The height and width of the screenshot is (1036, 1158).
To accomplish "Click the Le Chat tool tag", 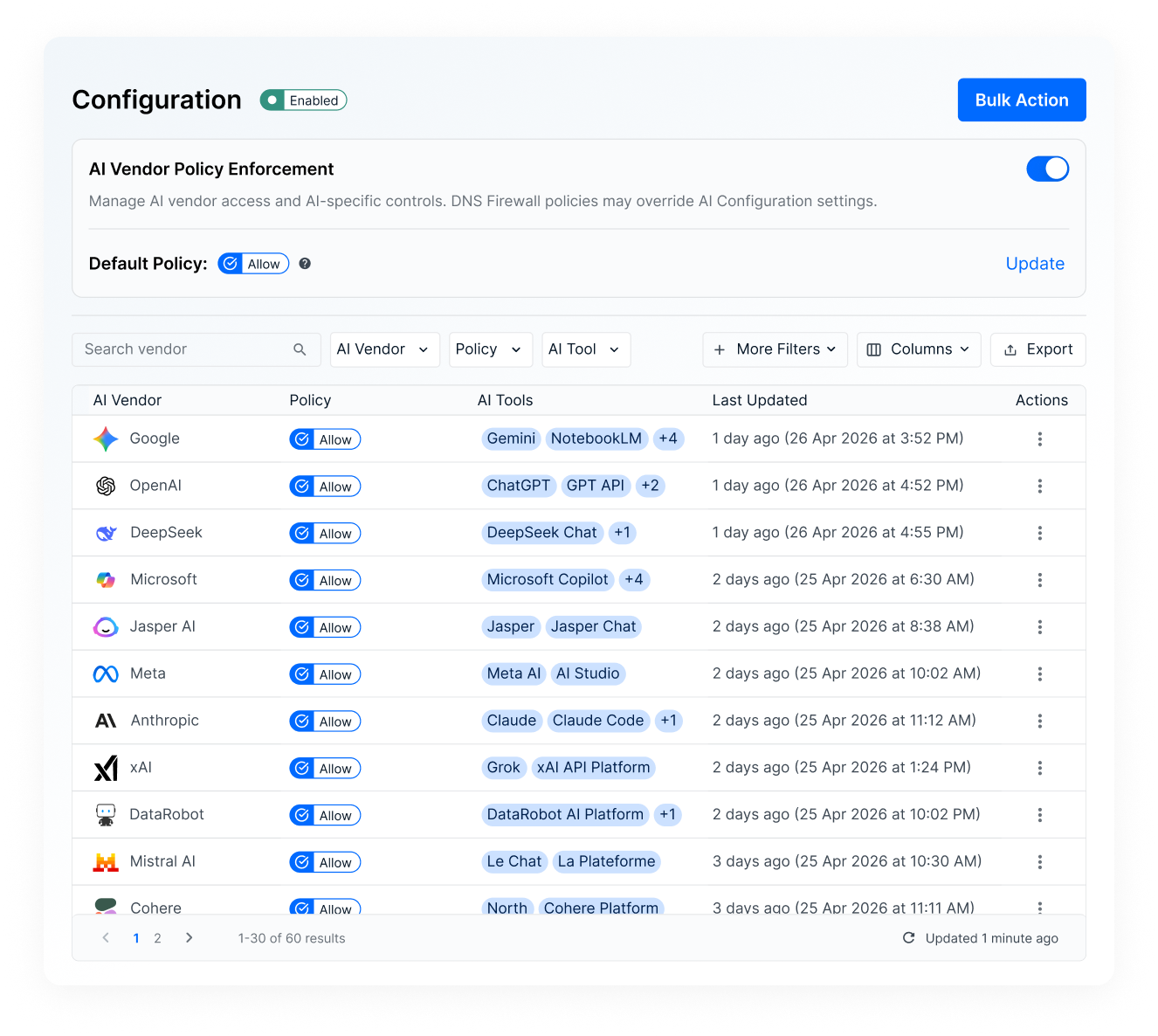I will 514,861.
